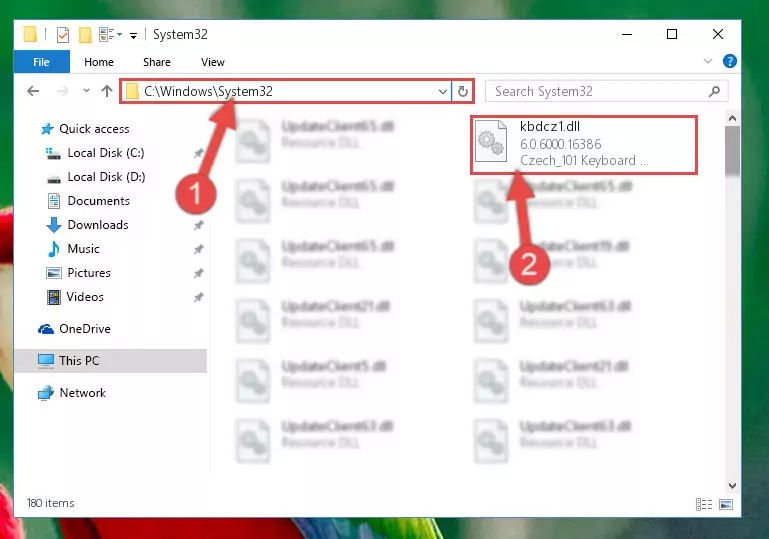Click the address bar path C:\Windows\System32
The width and height of the screenshot is (769, 539).
click(x=208, y=92)
